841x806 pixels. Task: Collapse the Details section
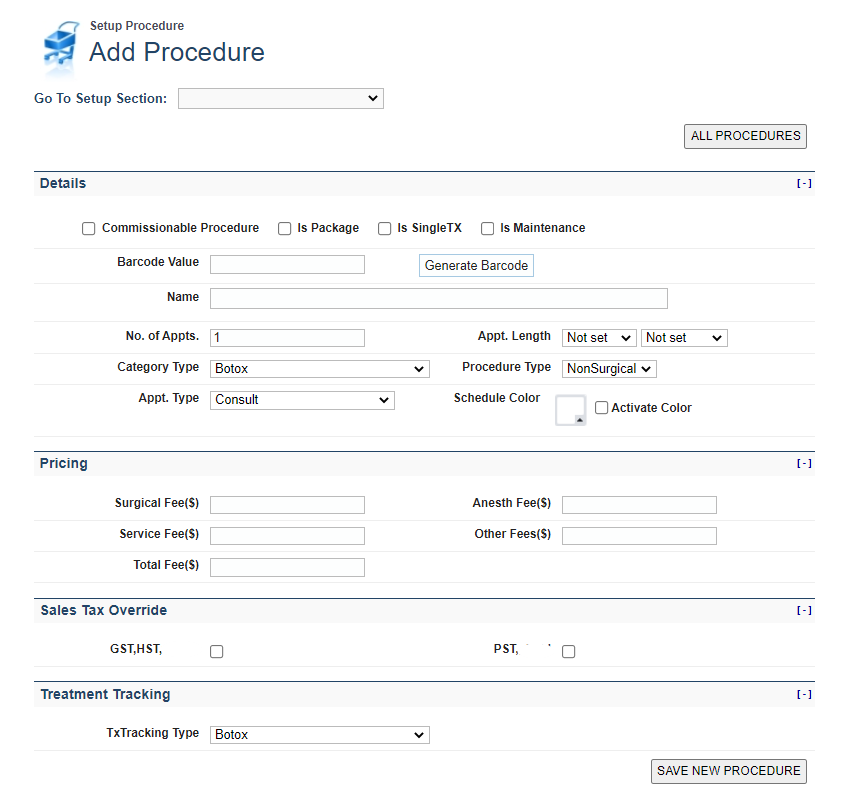pos(804,183)
